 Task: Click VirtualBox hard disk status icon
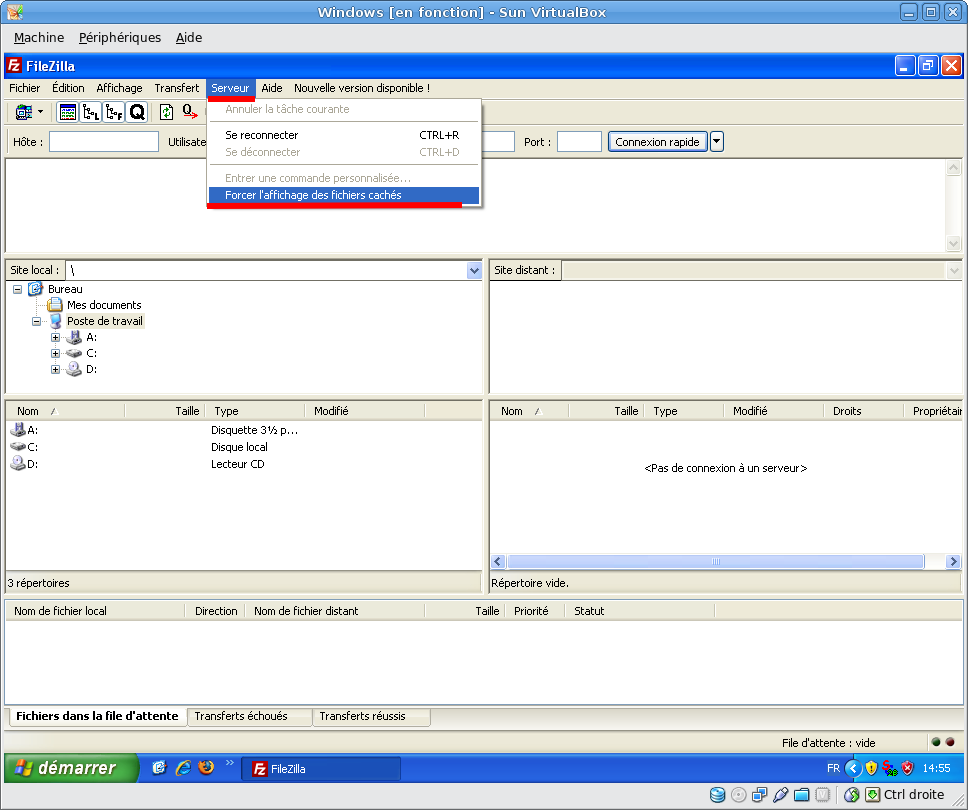(717, 795)
